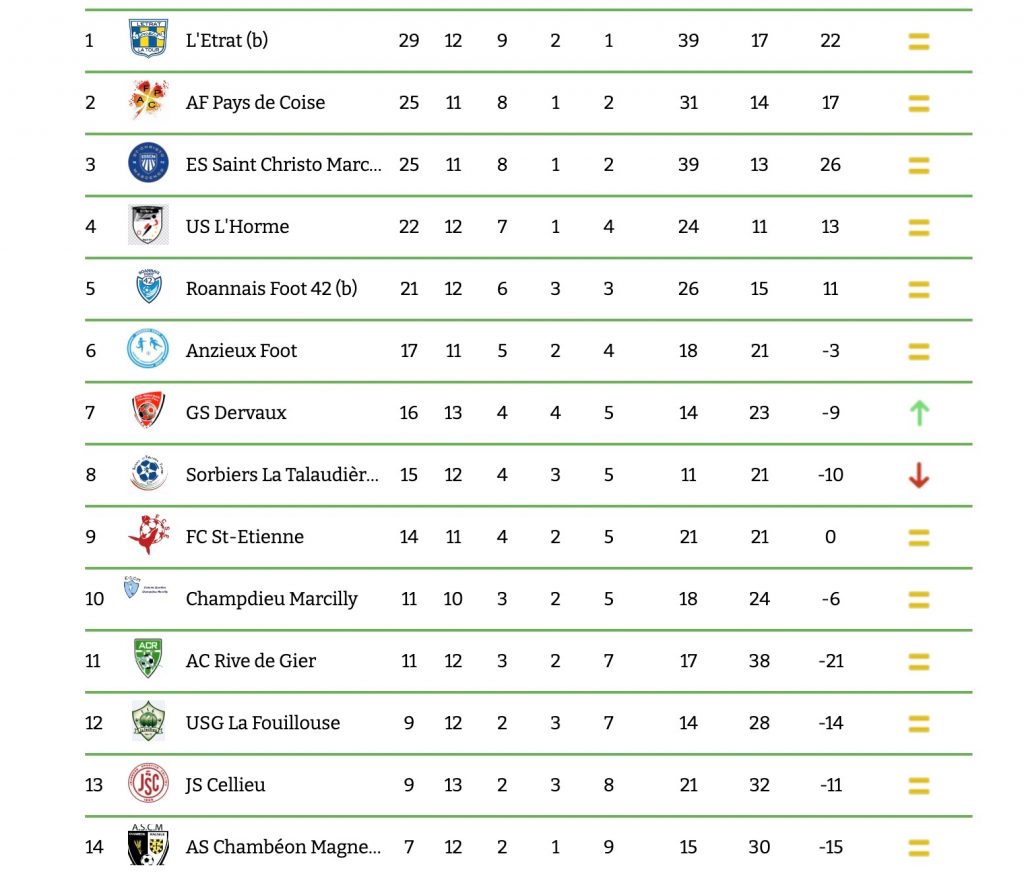The height and width of the screenshot is (887, 1024).
Task: Click the Sorbiers La Talaudièr... team name
Action: pos(282,474)
